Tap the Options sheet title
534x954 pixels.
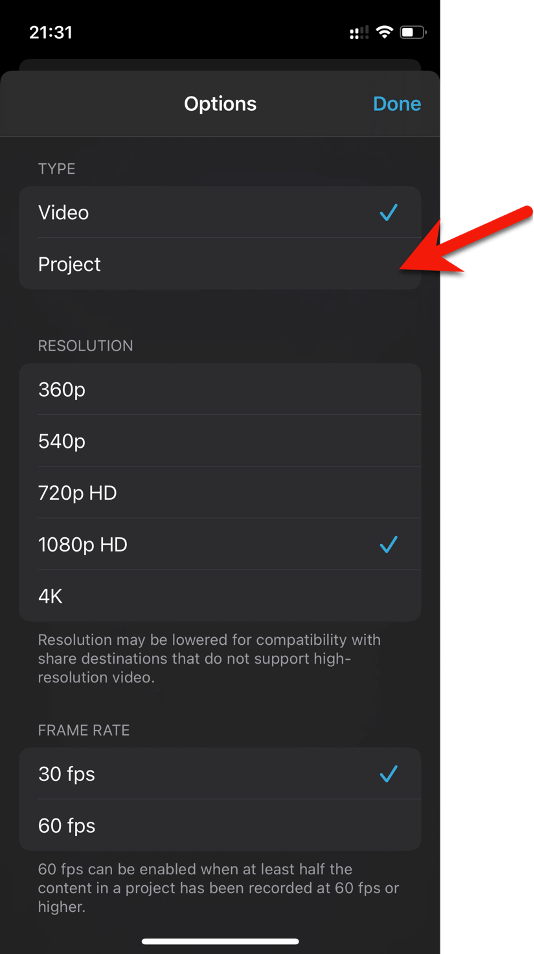click(220, 104)
